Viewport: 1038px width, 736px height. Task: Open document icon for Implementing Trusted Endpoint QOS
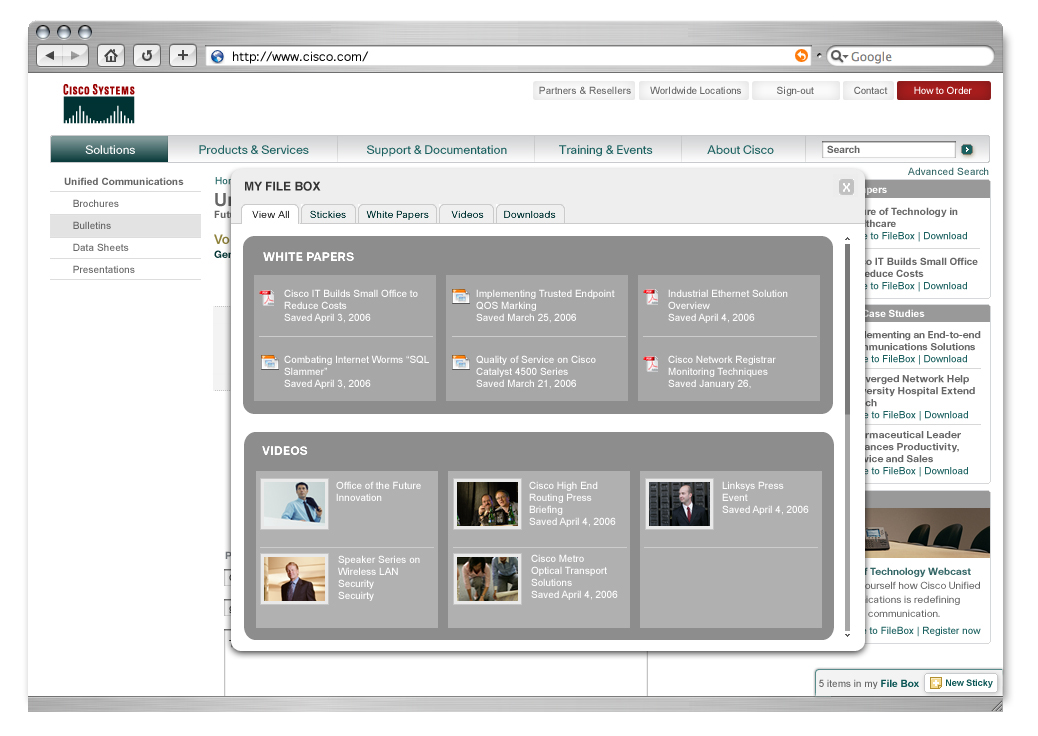[x=460, y=296]
